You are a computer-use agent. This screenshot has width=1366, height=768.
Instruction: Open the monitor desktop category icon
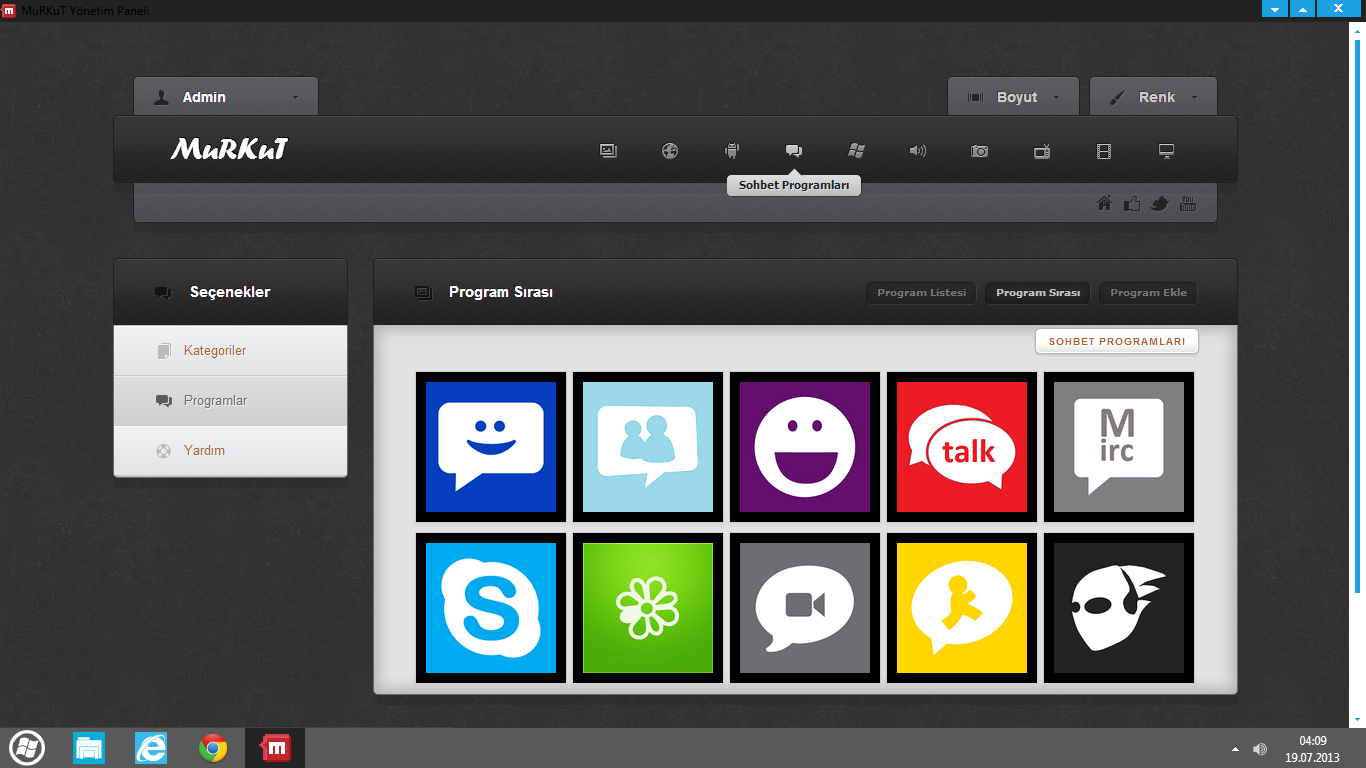[1166, 151]
